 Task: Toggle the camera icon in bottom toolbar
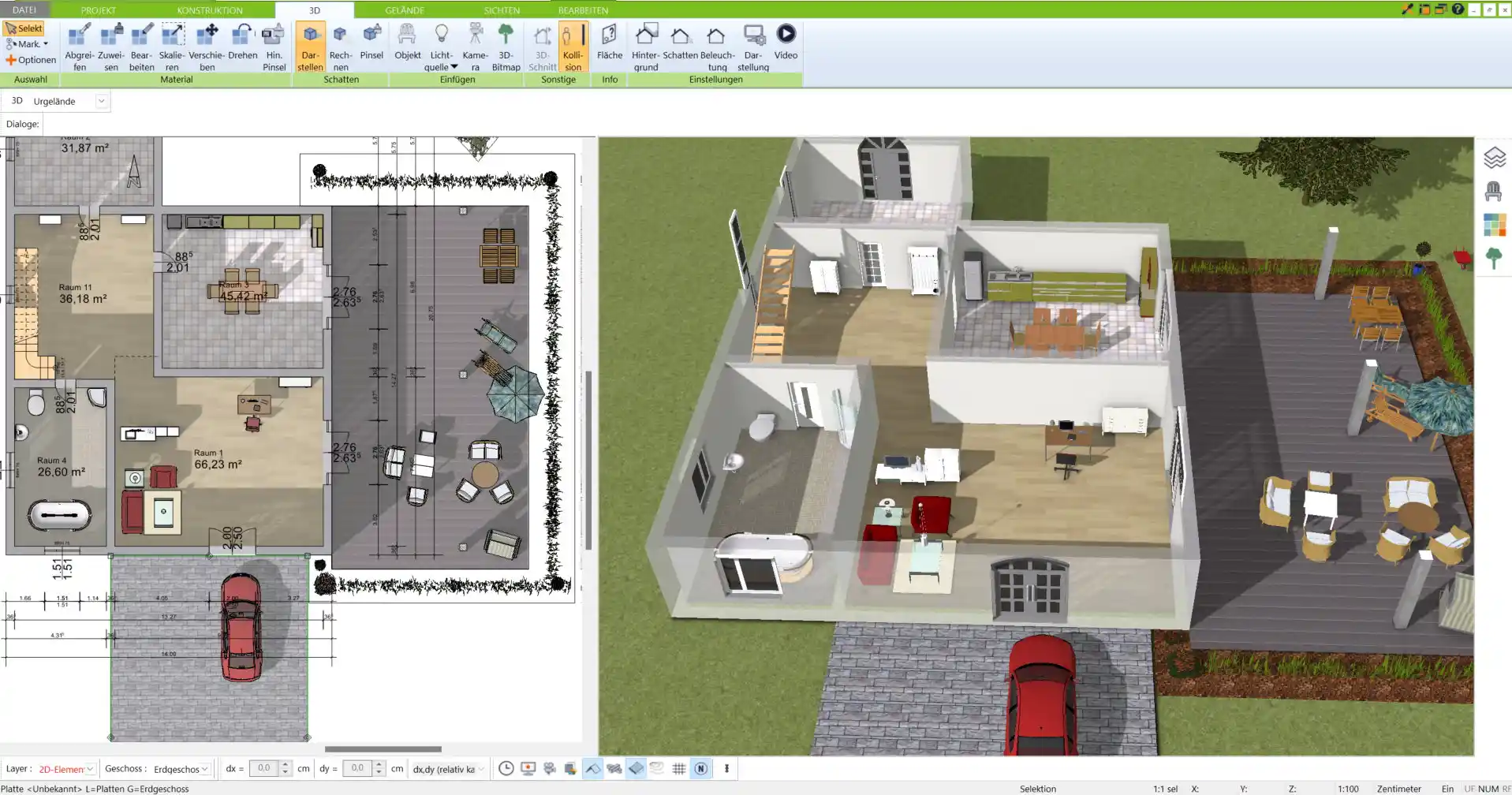(550, 768)
